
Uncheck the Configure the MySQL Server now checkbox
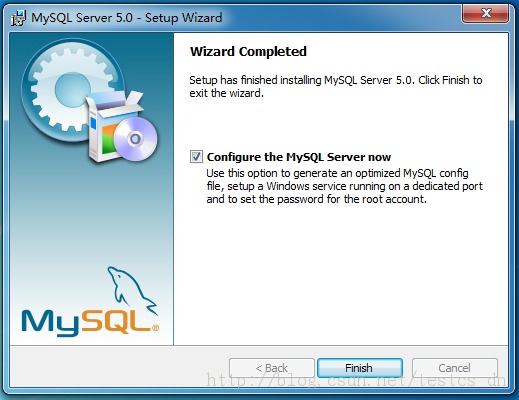[196, 157]
